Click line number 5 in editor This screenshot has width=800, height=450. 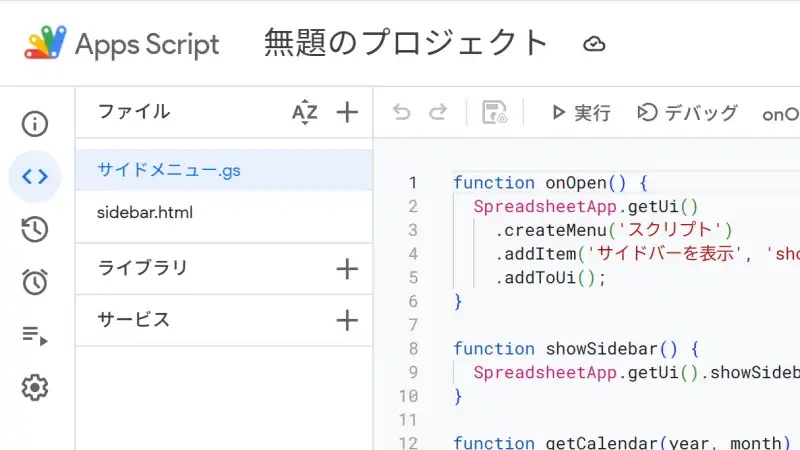pos(413,278)
